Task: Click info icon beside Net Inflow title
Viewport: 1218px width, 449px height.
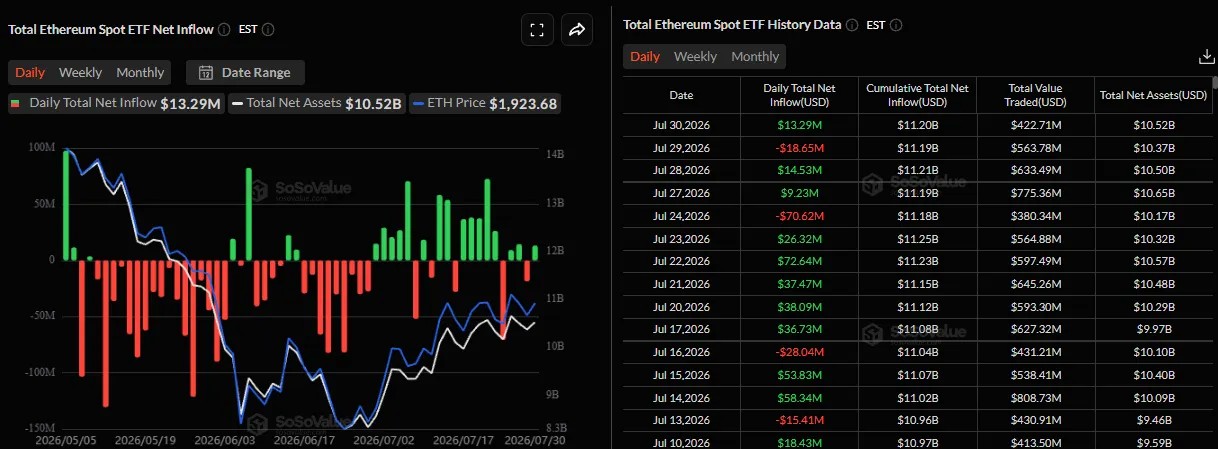Action: pos(224,29)
